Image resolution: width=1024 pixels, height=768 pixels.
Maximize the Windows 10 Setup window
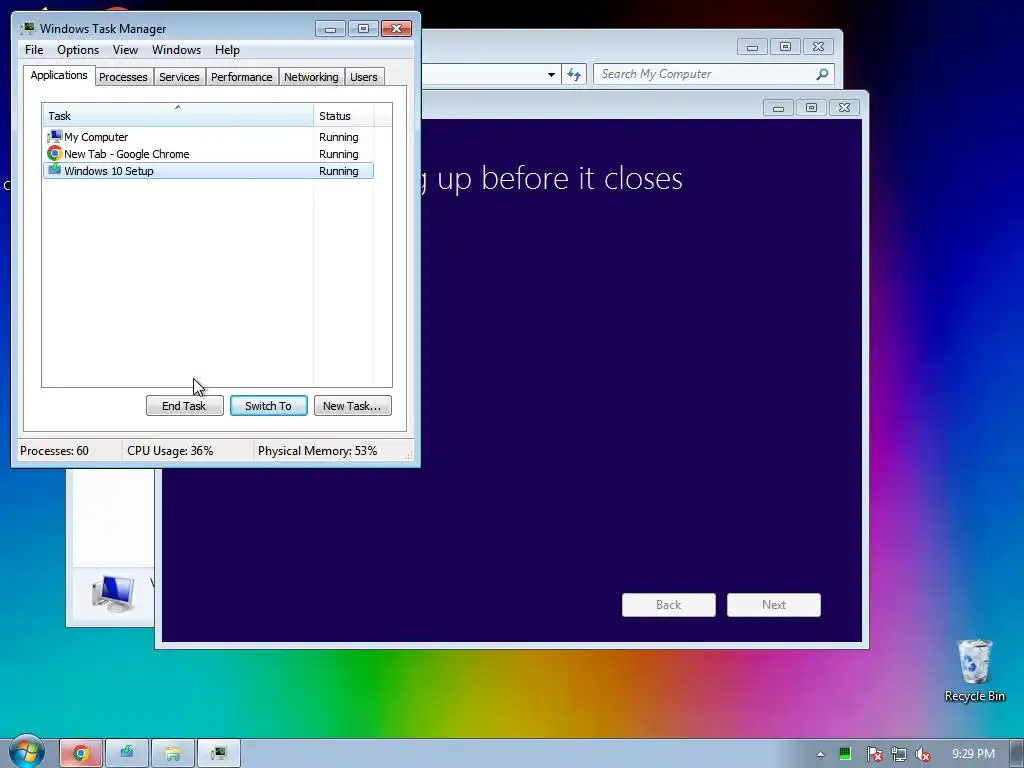(811, 107)
